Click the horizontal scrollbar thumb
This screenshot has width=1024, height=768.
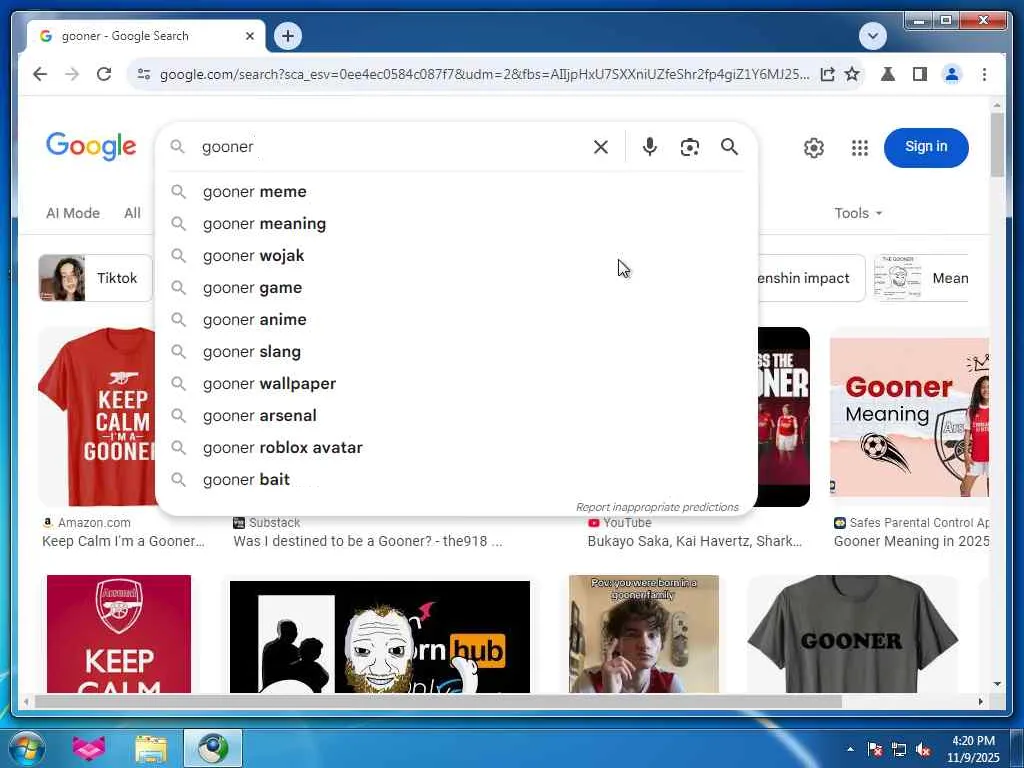[x=438, y=701]
